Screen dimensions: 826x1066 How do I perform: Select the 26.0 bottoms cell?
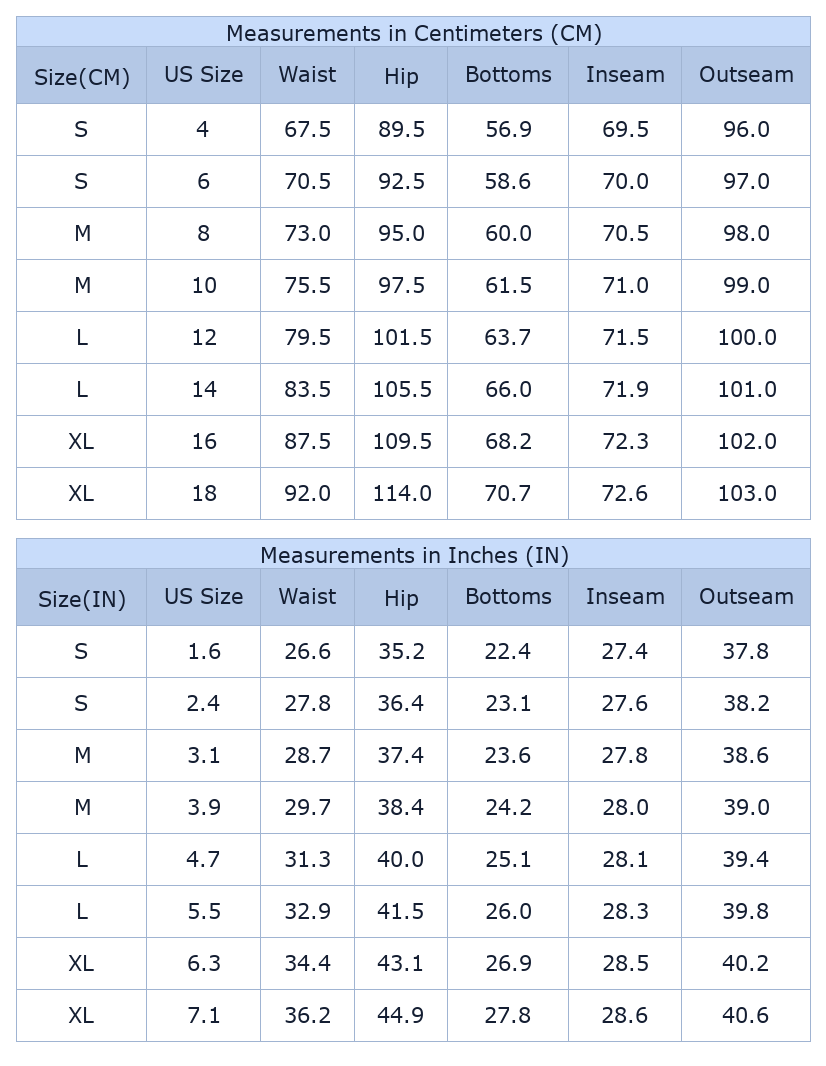click(508, 912)
